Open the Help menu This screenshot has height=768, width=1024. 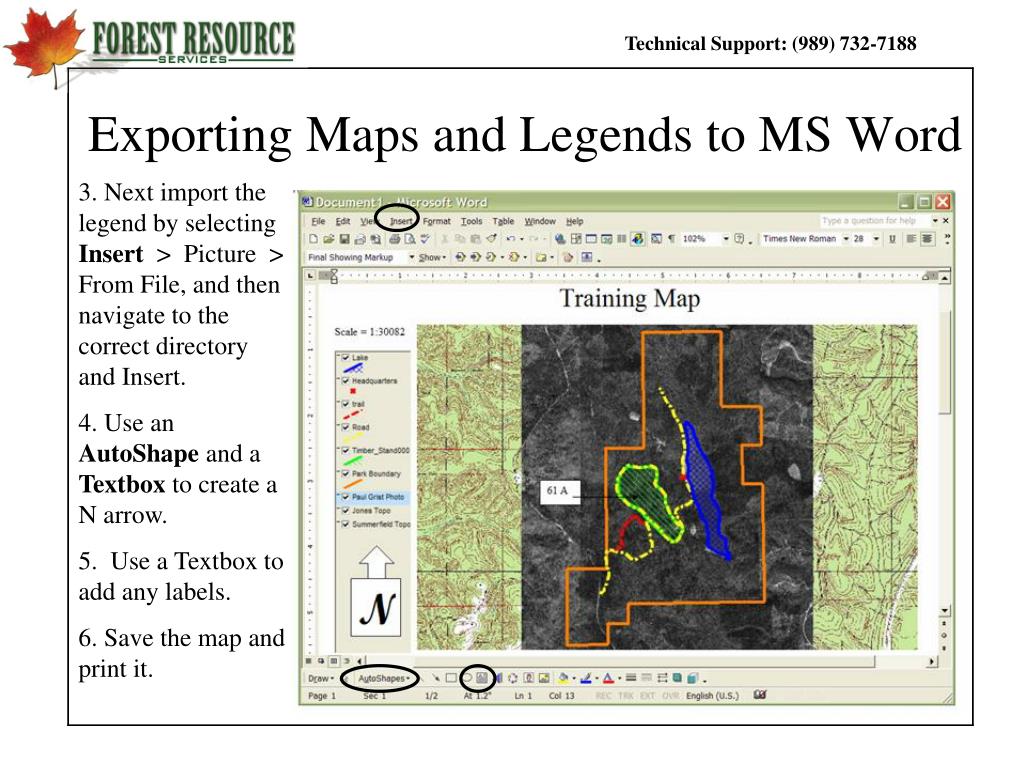coord(575,221)
